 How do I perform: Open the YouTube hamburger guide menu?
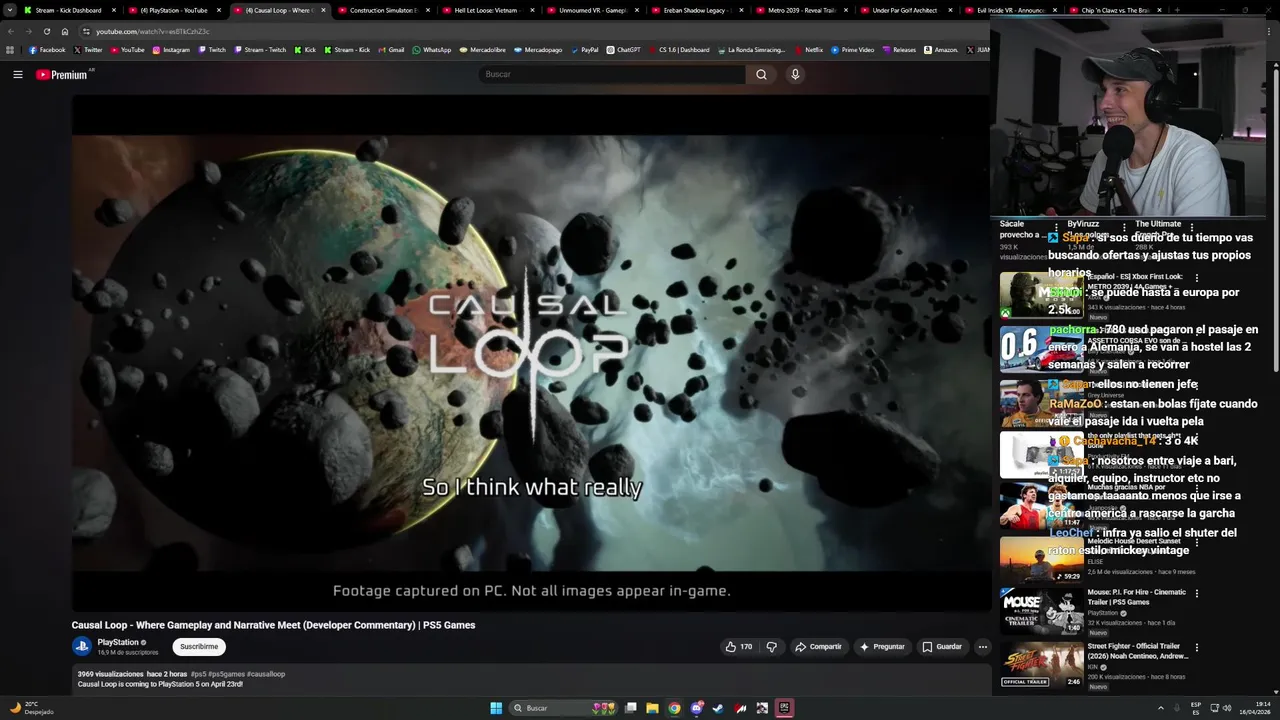pos(18,74)
